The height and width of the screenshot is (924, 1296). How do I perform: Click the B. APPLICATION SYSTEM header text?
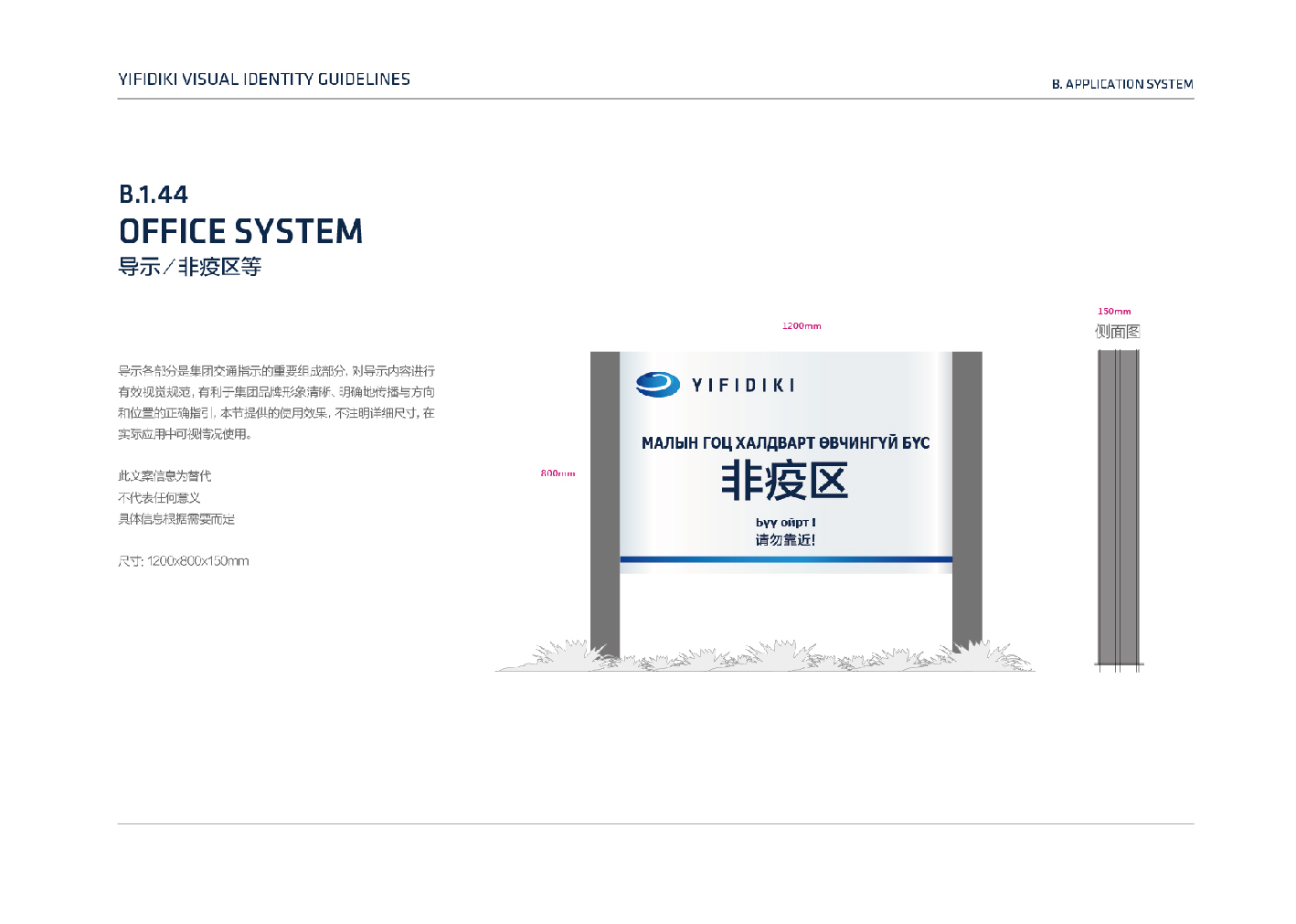1121,84
